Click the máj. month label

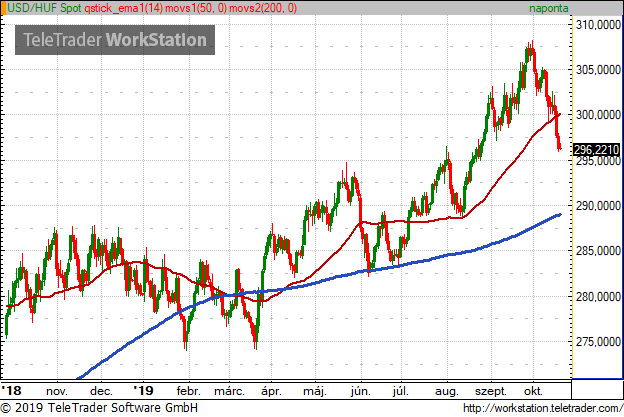pos(315,391)
